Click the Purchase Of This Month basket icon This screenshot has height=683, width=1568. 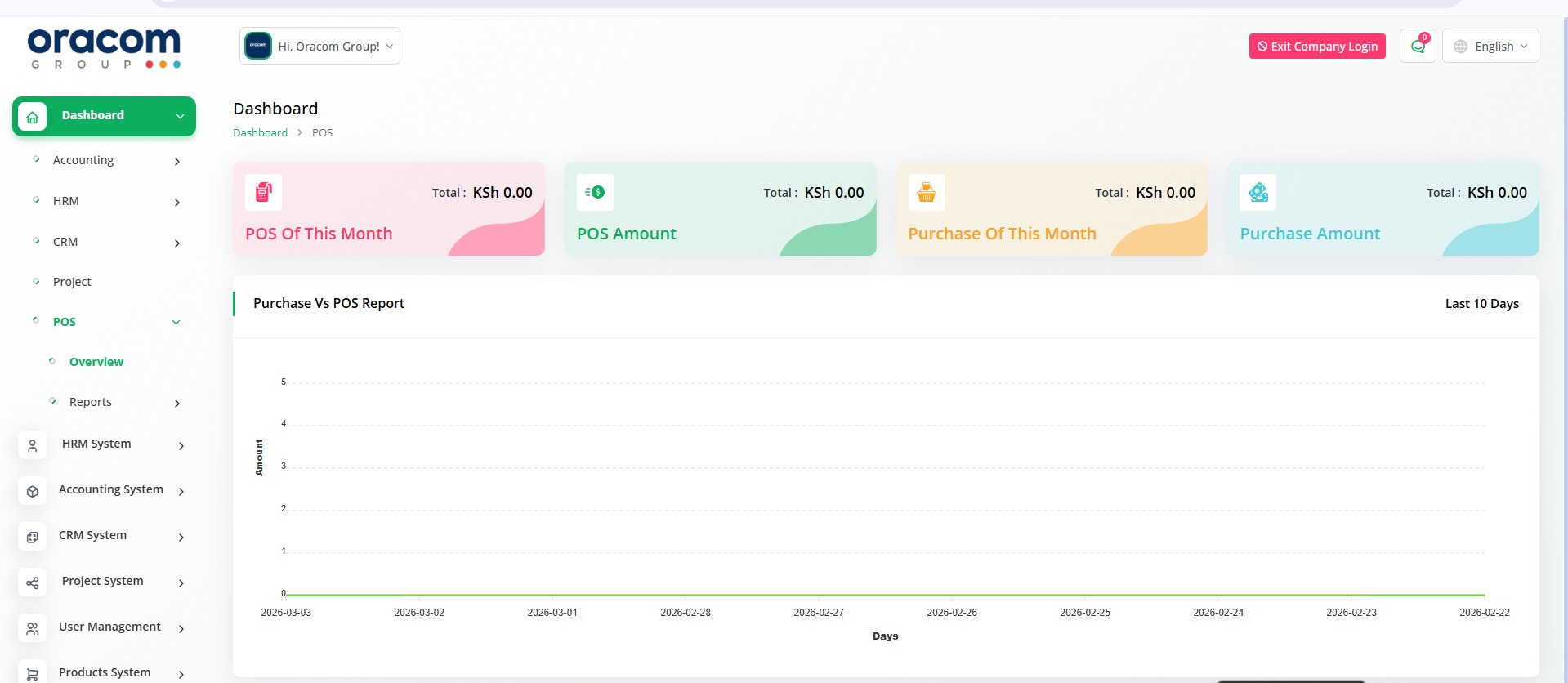927,193
